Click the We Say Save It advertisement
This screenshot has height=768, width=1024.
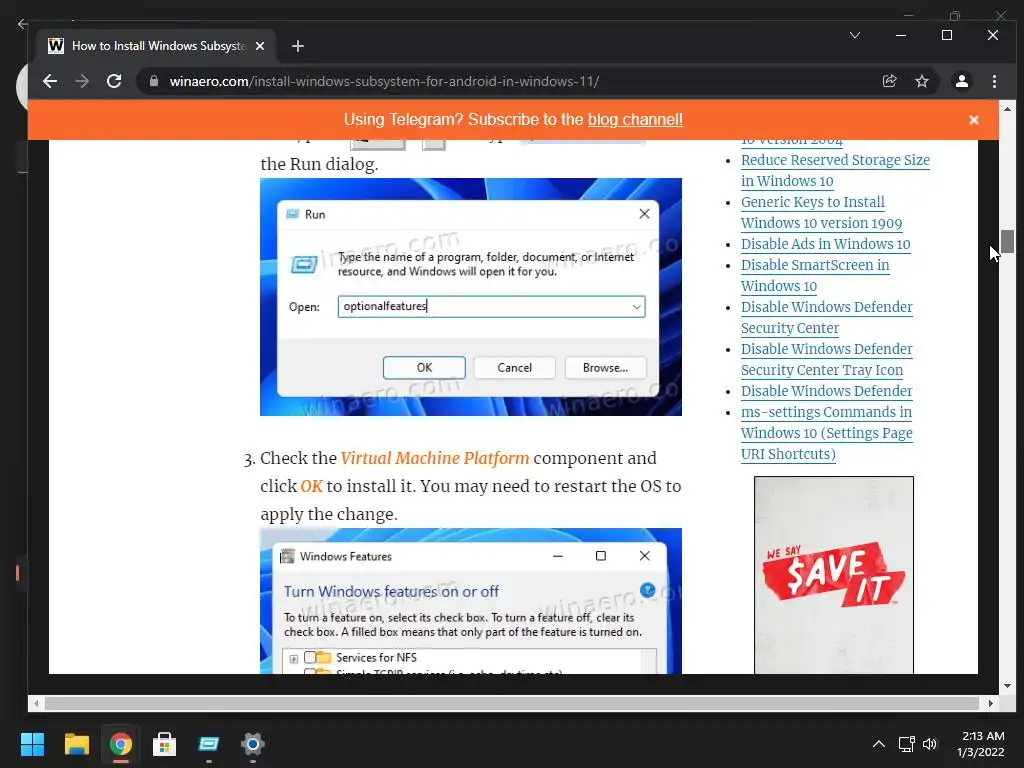coord(833,575)
